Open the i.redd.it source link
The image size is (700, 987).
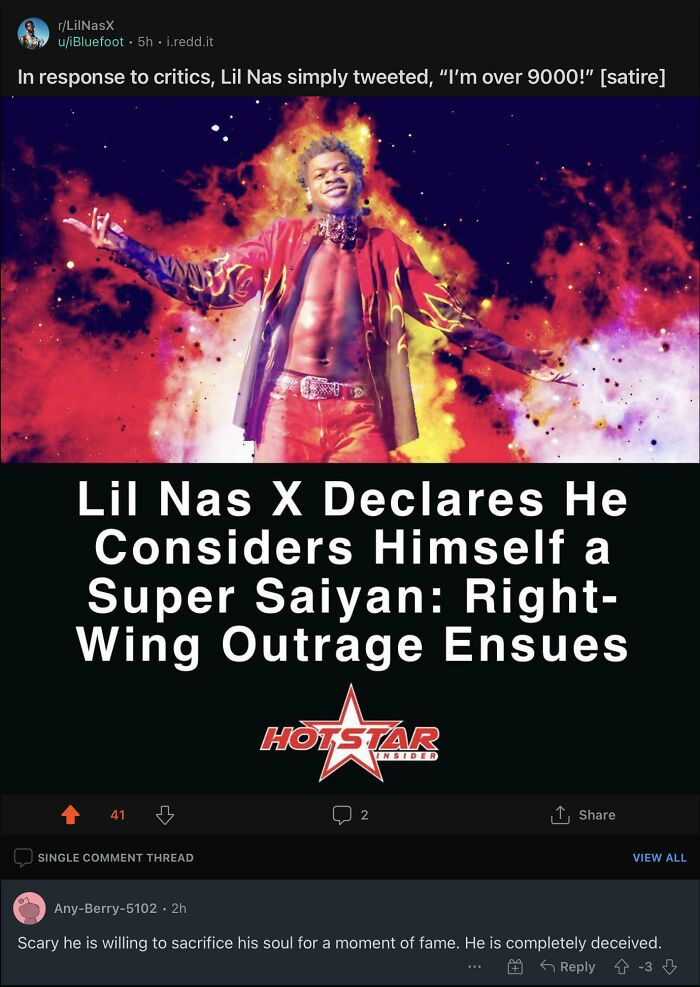[x=189, y=42]
